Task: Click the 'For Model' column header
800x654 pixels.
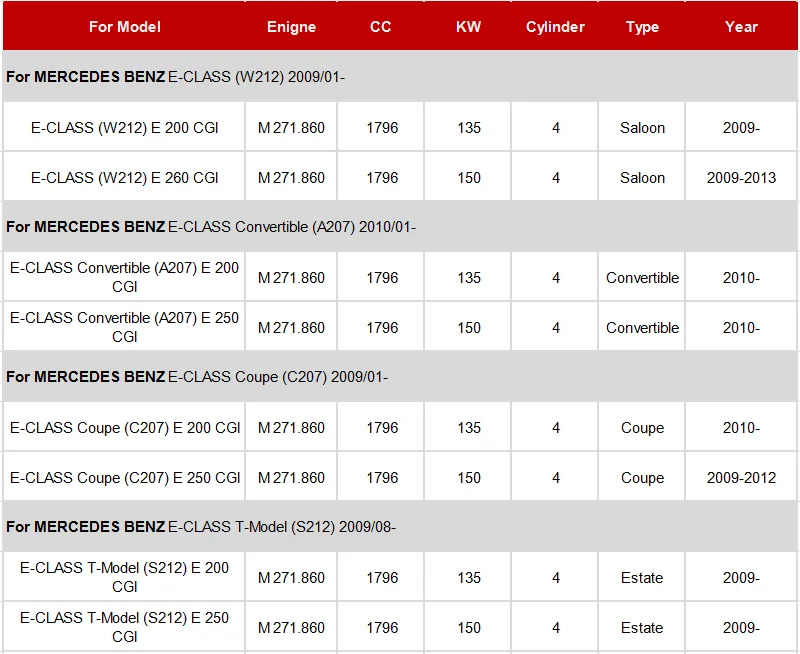Action: (x=124, y=27)
